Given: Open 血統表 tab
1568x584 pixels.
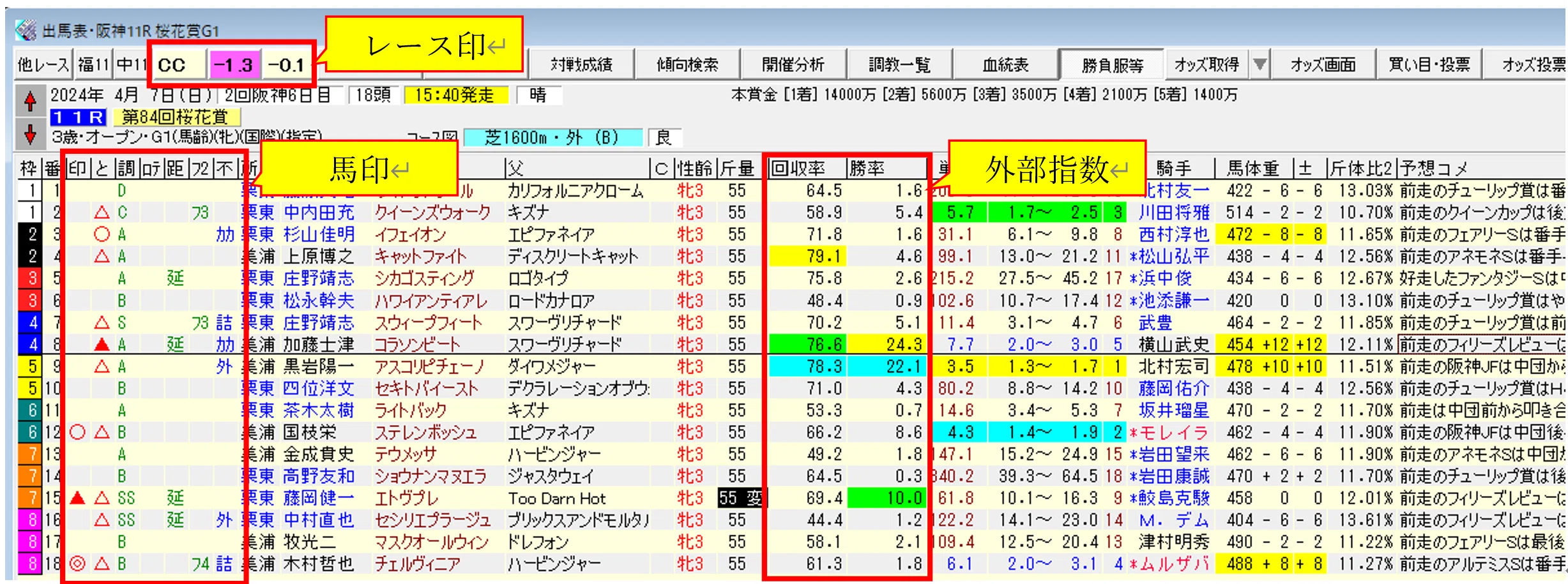Looking at the screenshot, I should (1005, 64).
